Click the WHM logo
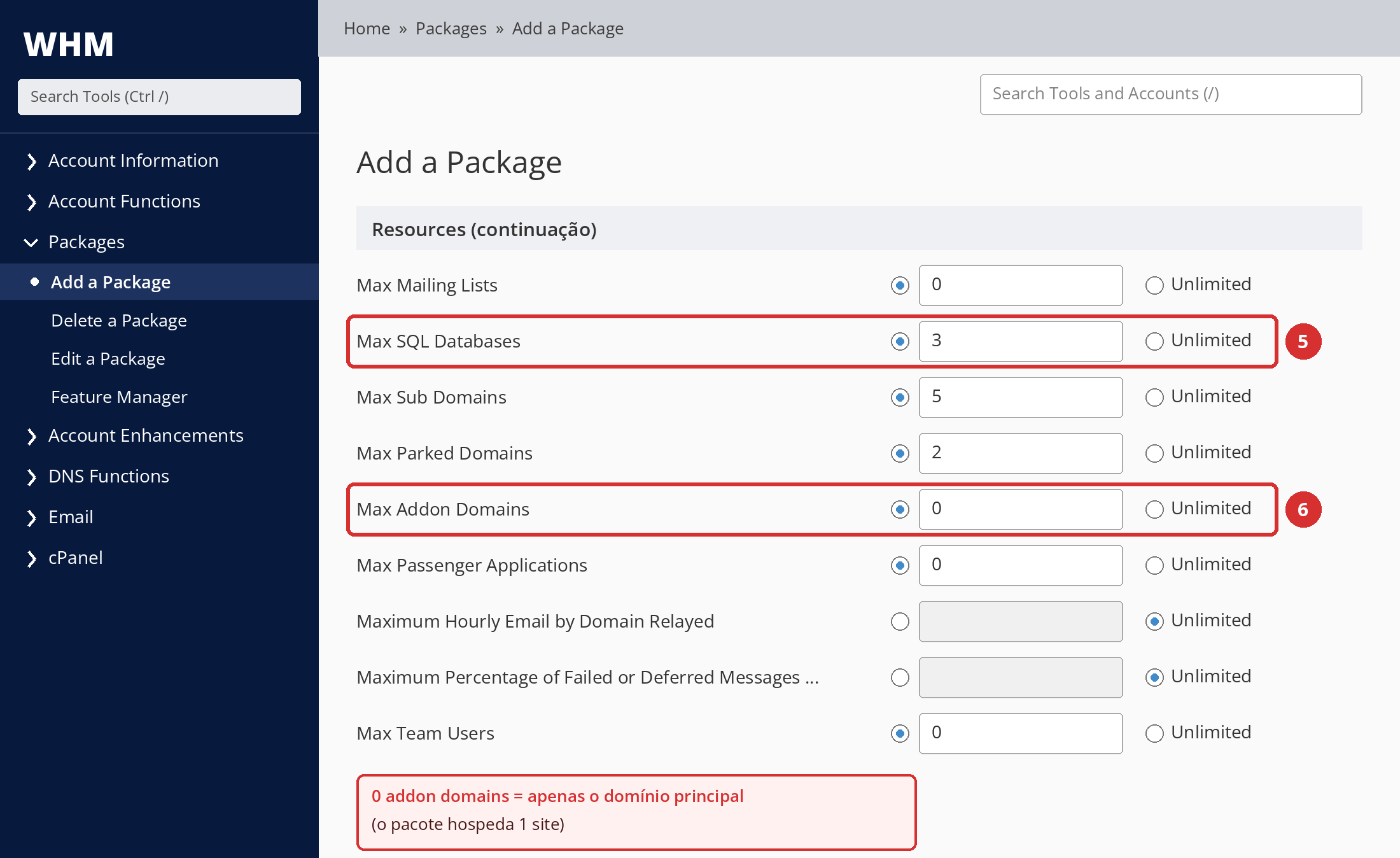 69,45
